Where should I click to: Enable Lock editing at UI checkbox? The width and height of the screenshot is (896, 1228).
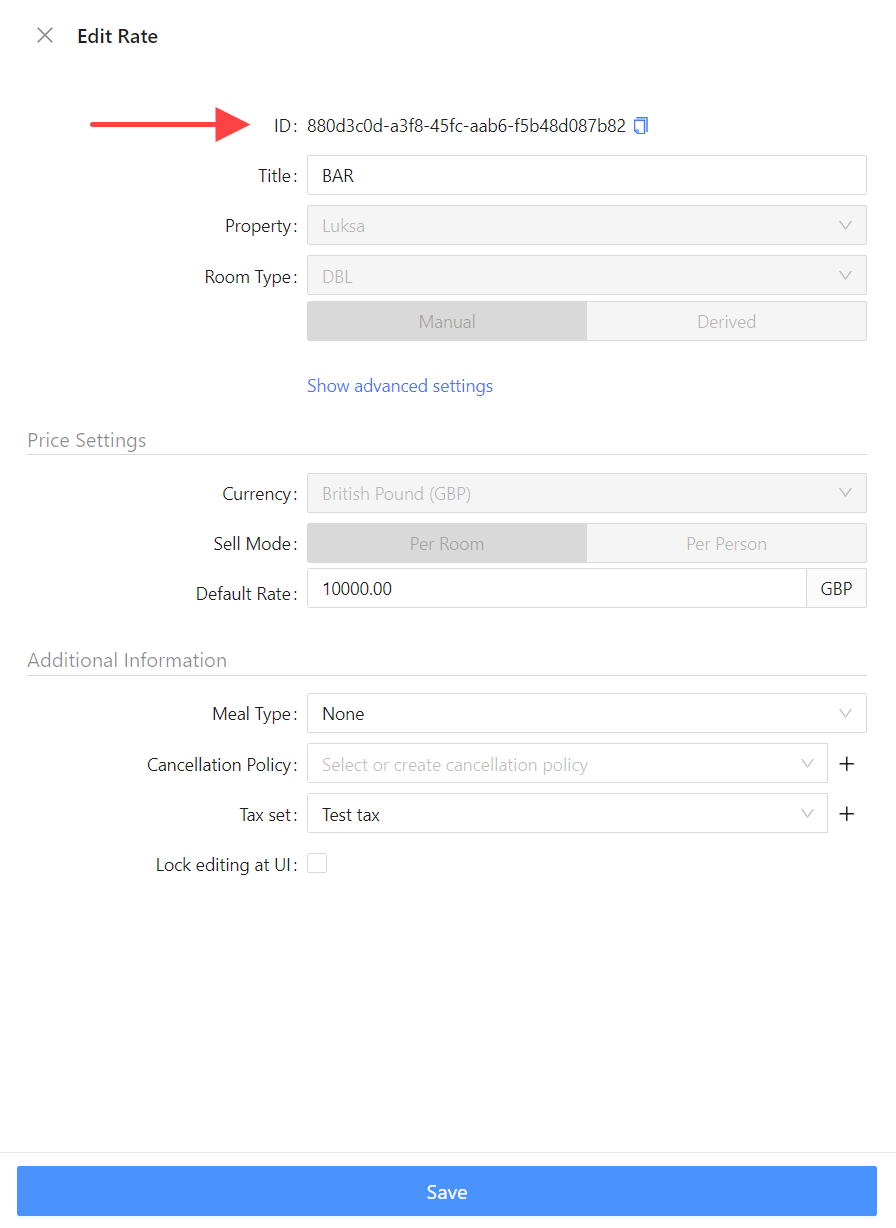317,864
